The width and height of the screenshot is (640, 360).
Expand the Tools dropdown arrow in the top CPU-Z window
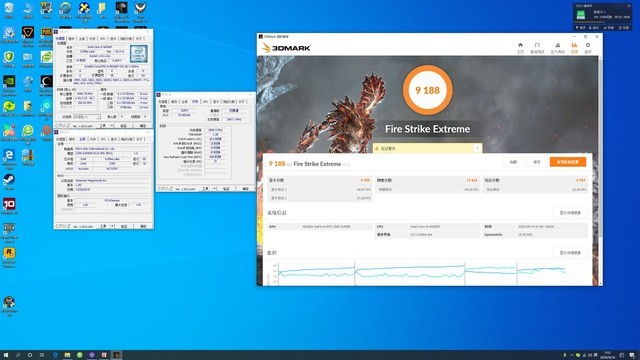point(112,126)
